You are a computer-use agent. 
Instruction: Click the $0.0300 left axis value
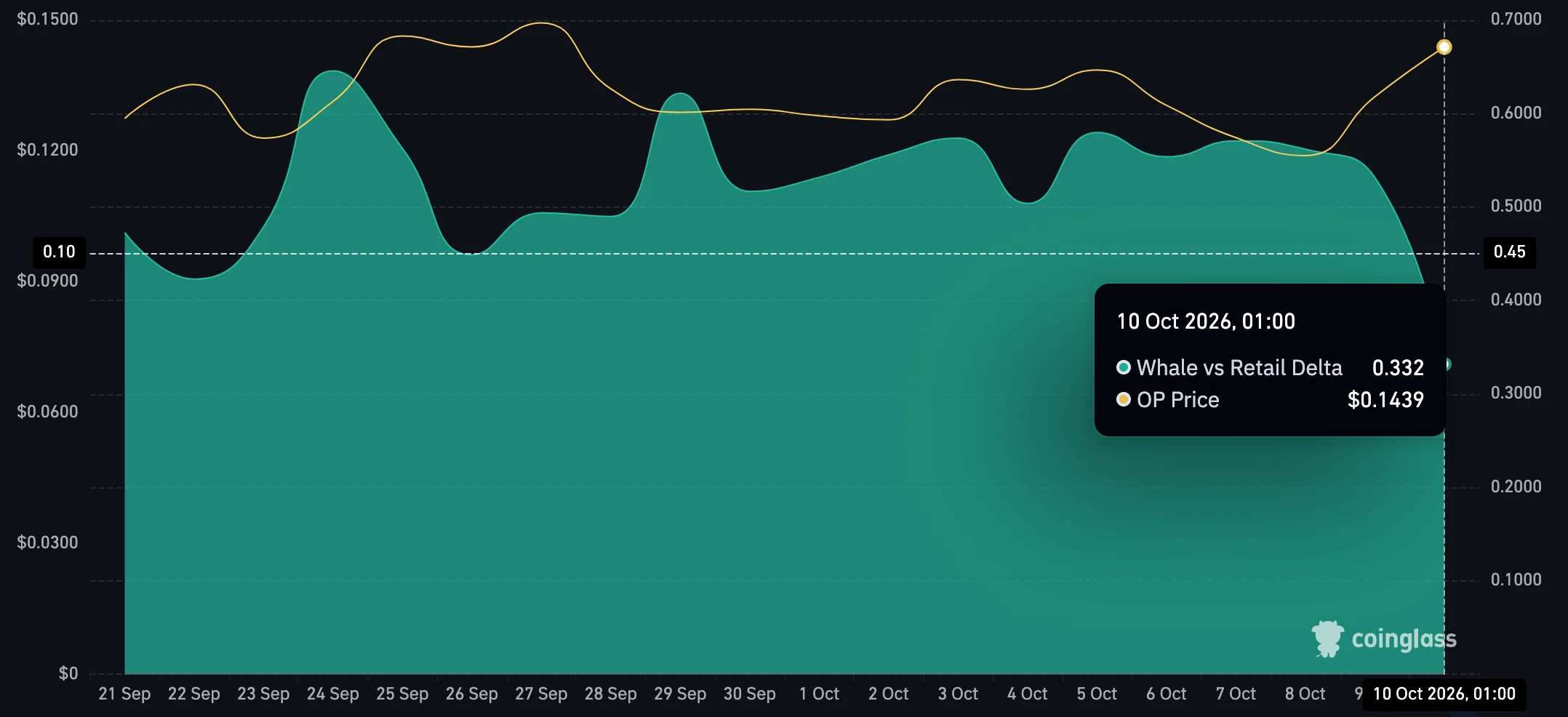(47, 542)
